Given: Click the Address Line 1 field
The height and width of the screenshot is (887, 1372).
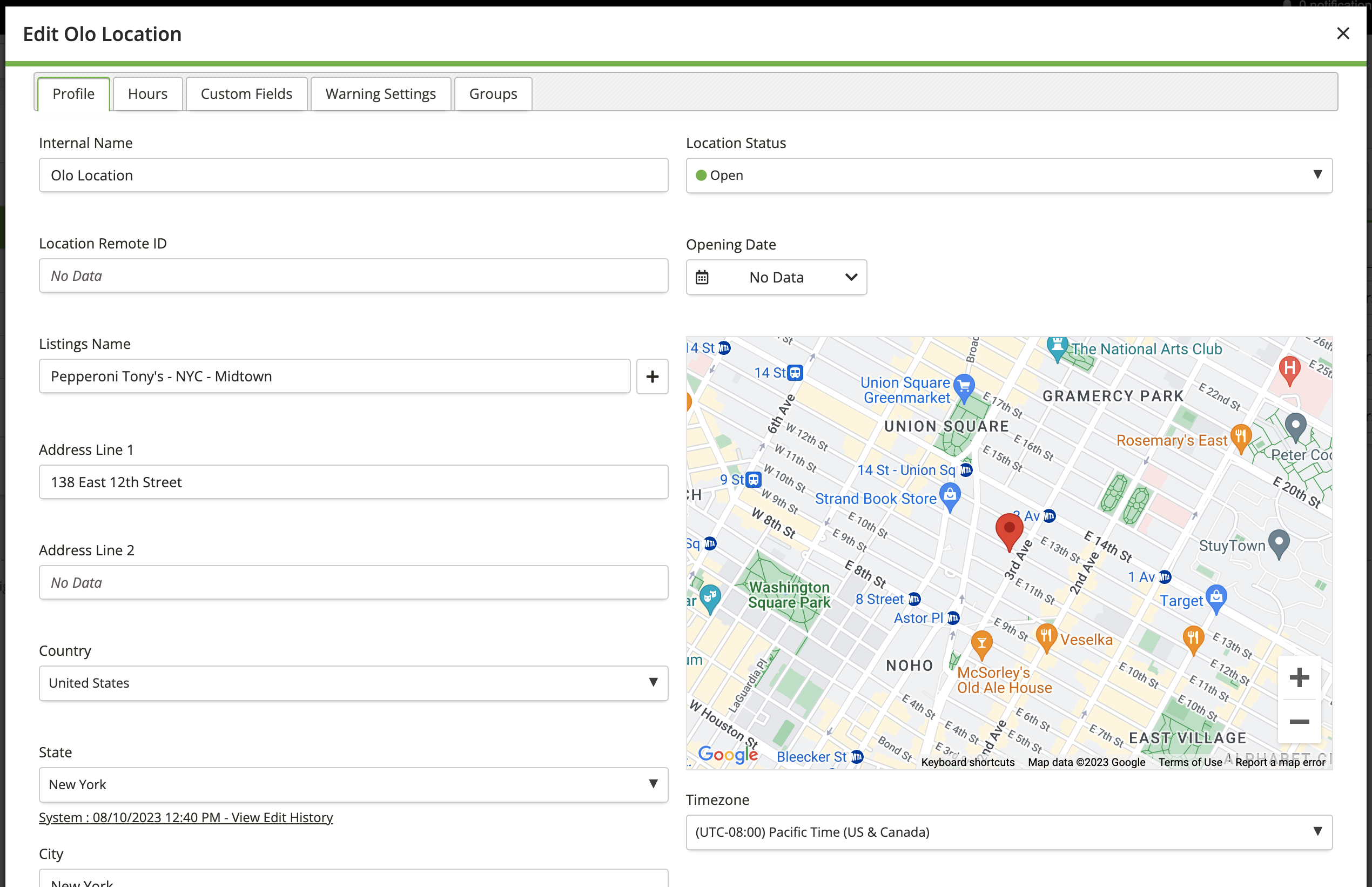Looking at the screenshot, I should pyautogui.click(x=353, y=482).
